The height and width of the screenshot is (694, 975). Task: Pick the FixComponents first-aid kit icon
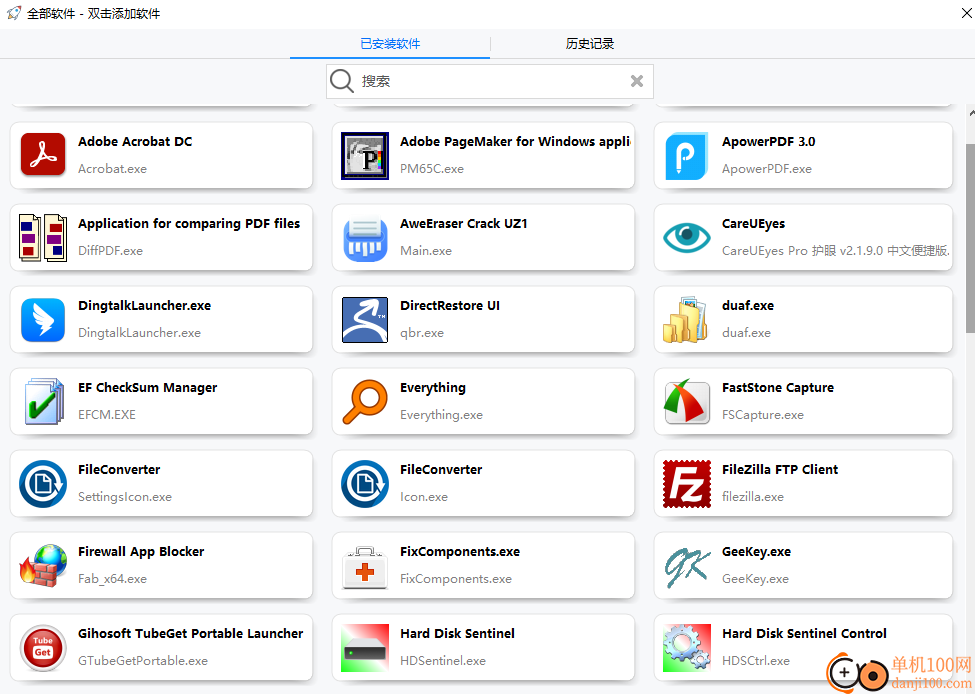pyautogui.click(x=365, y=567)
